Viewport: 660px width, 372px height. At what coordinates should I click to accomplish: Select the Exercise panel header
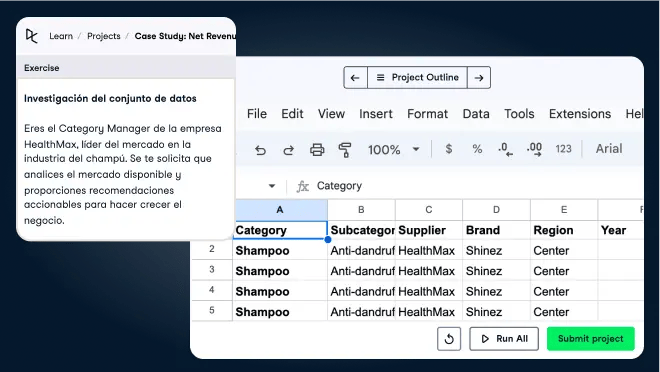[126, 68]
